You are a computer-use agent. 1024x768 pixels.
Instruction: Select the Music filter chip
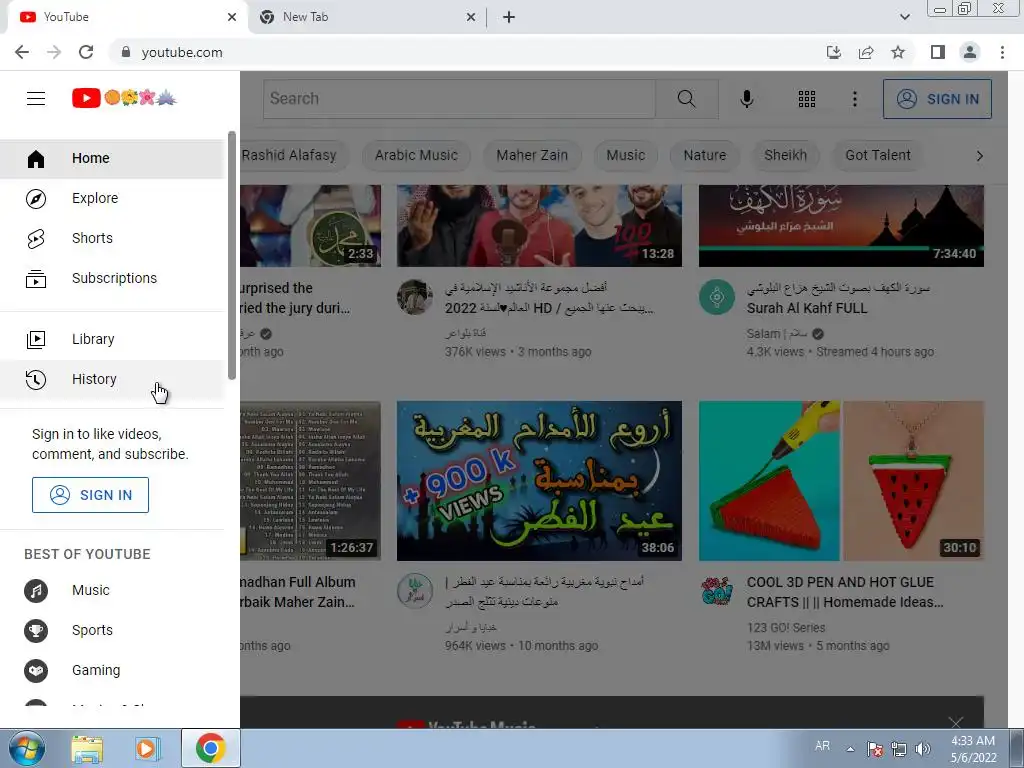coord(625,155)
